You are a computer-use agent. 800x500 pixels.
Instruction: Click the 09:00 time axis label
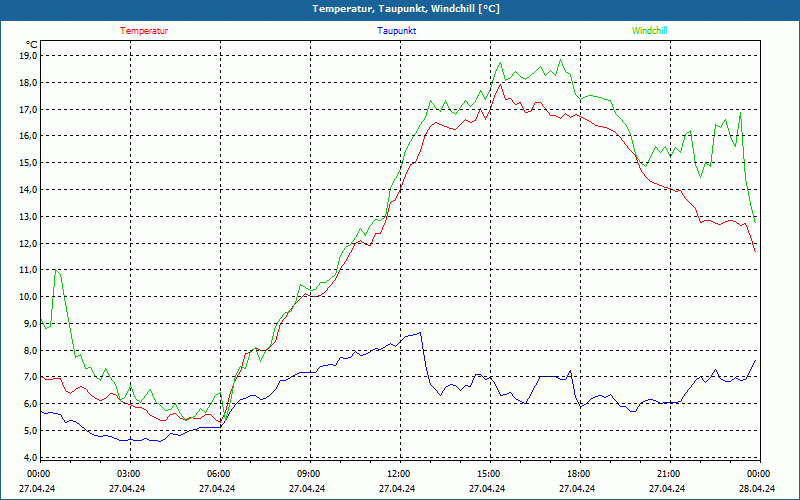[308, 474]
